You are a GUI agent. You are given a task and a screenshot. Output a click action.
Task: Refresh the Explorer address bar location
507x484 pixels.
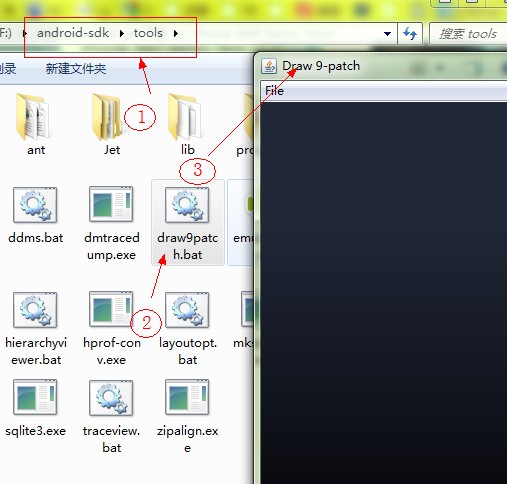tap(410, 33)
